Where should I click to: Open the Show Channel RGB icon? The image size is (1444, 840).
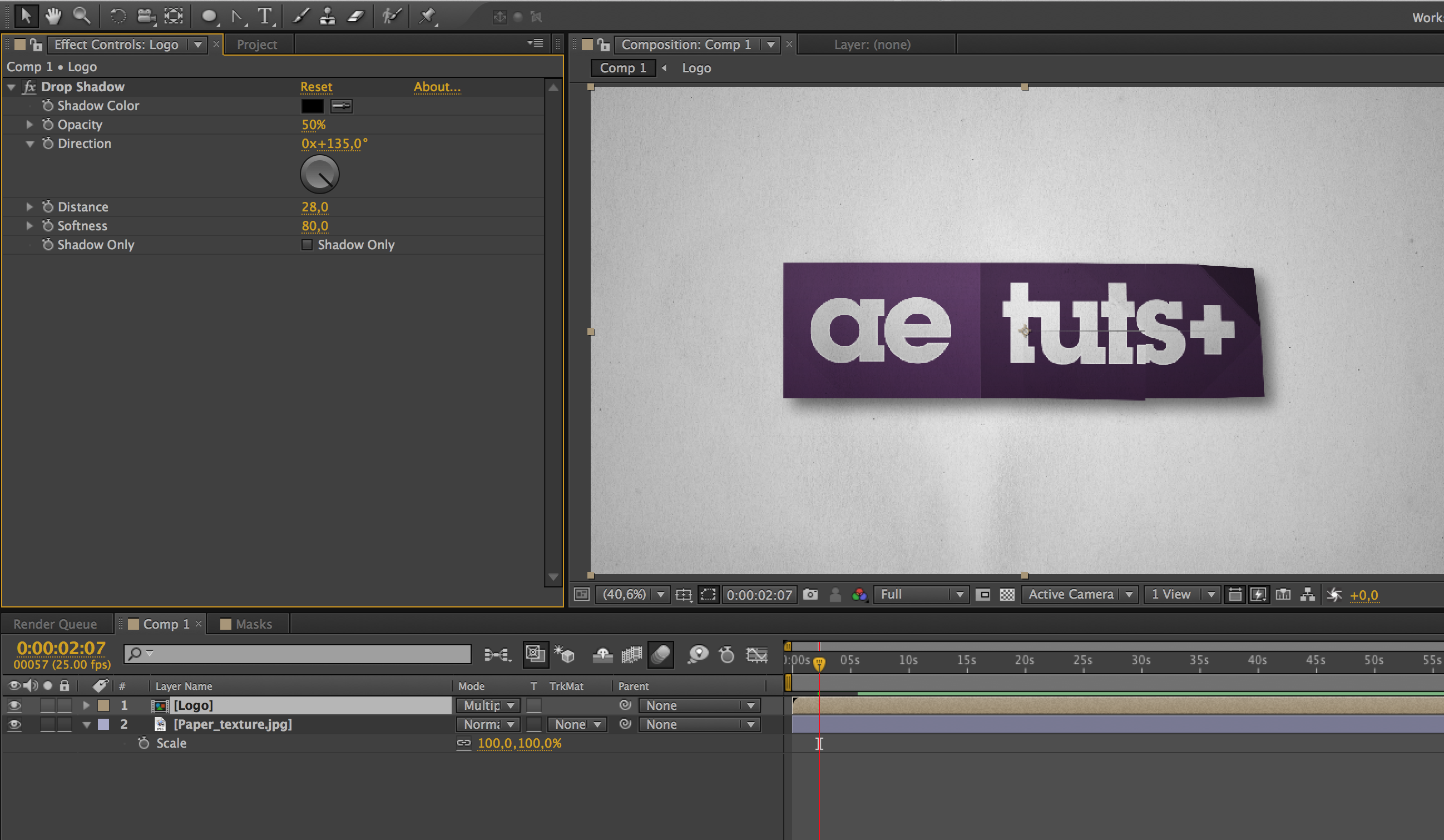point(859,594)
